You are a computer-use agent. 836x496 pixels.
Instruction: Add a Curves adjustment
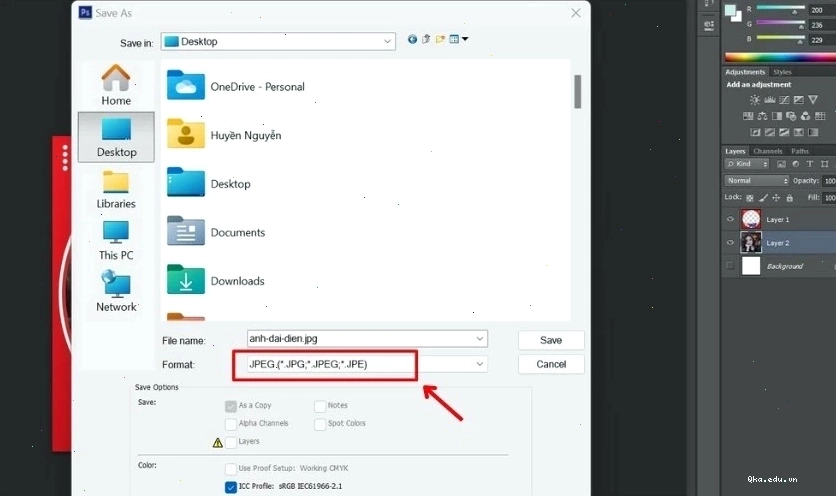point(784,100)
